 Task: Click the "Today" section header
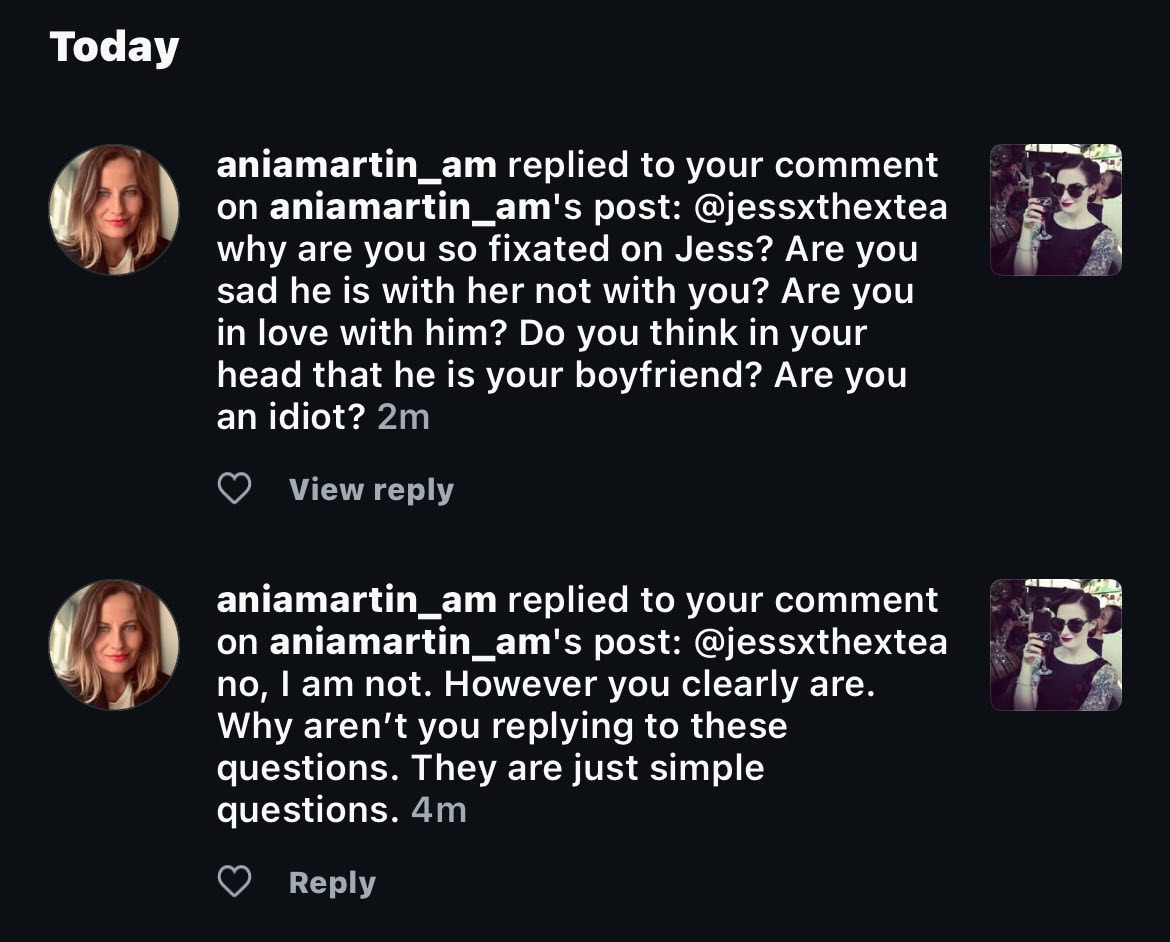pyautogui.click(x=114, y=47)
